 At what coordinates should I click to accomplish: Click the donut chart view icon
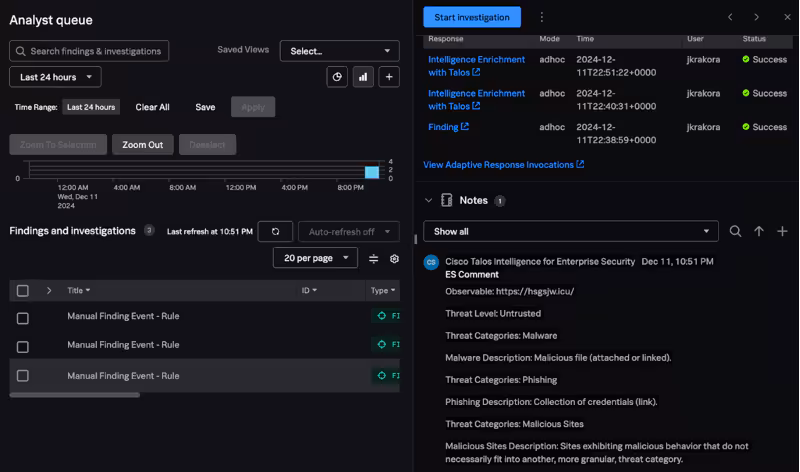pyautogui.click(x=337, y=77)
